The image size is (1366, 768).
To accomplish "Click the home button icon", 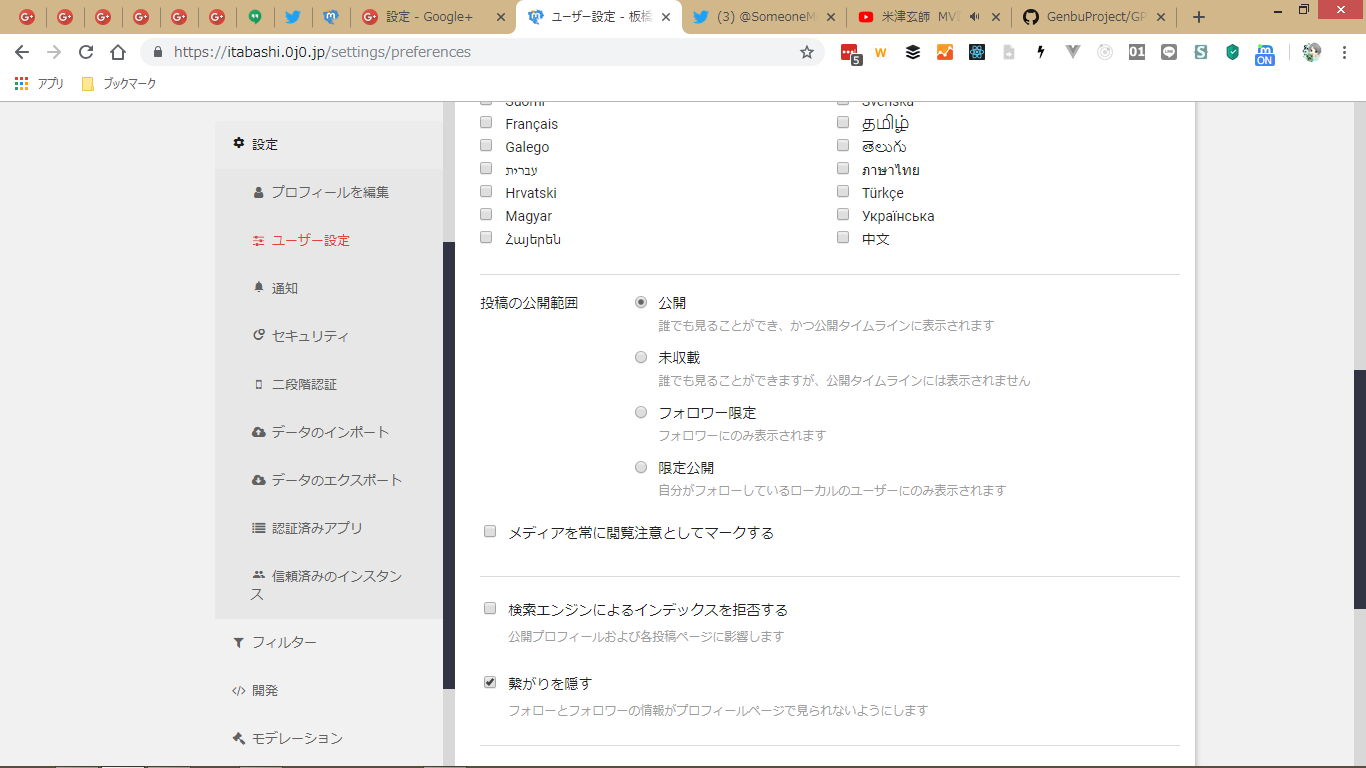I will (118, 52).
